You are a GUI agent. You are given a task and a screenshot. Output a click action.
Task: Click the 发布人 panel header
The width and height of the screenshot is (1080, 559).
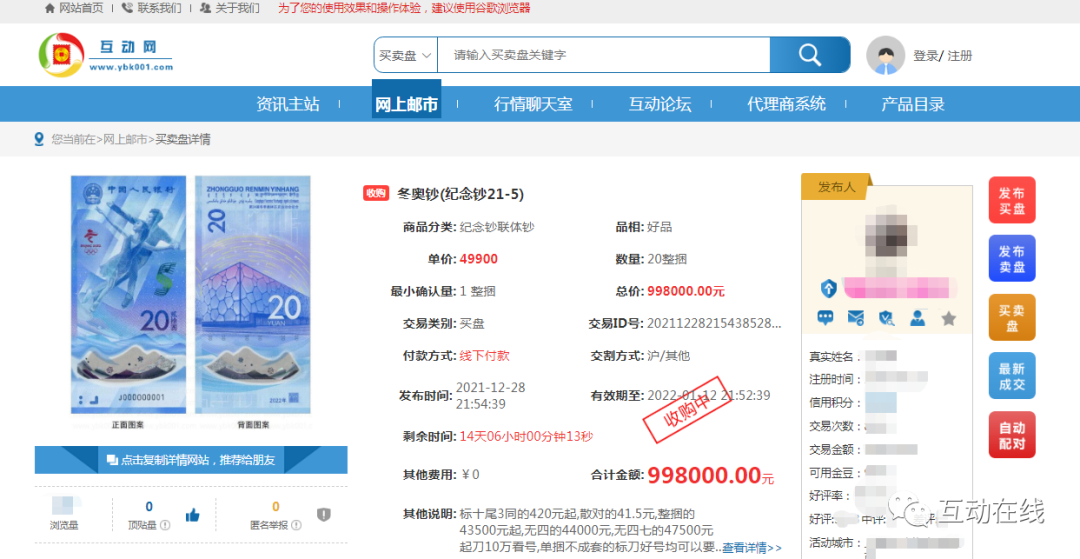pyautogui.click(x=837, y=187)
